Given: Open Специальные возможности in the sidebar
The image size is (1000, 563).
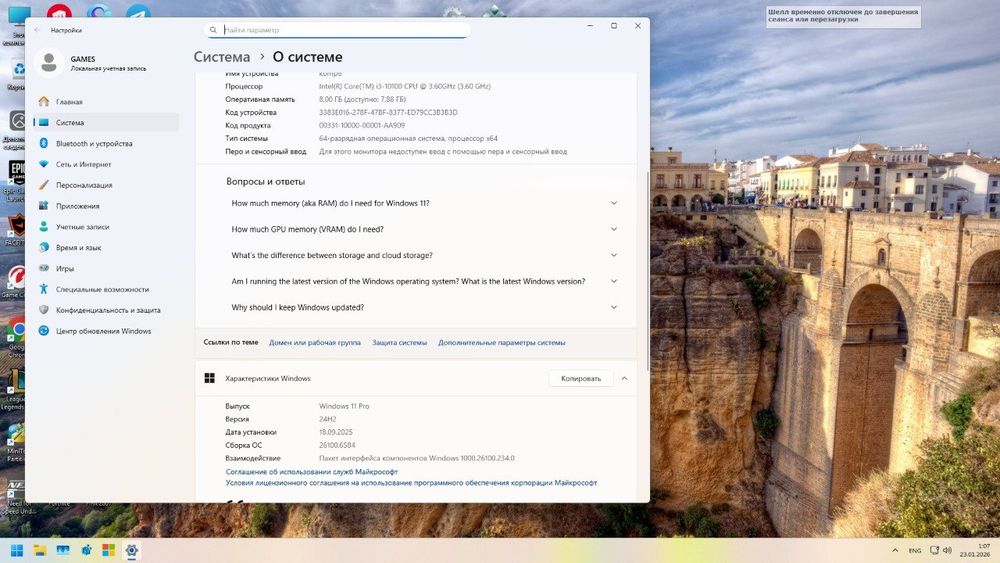Looking at the screenshot, I should [106, 289].
